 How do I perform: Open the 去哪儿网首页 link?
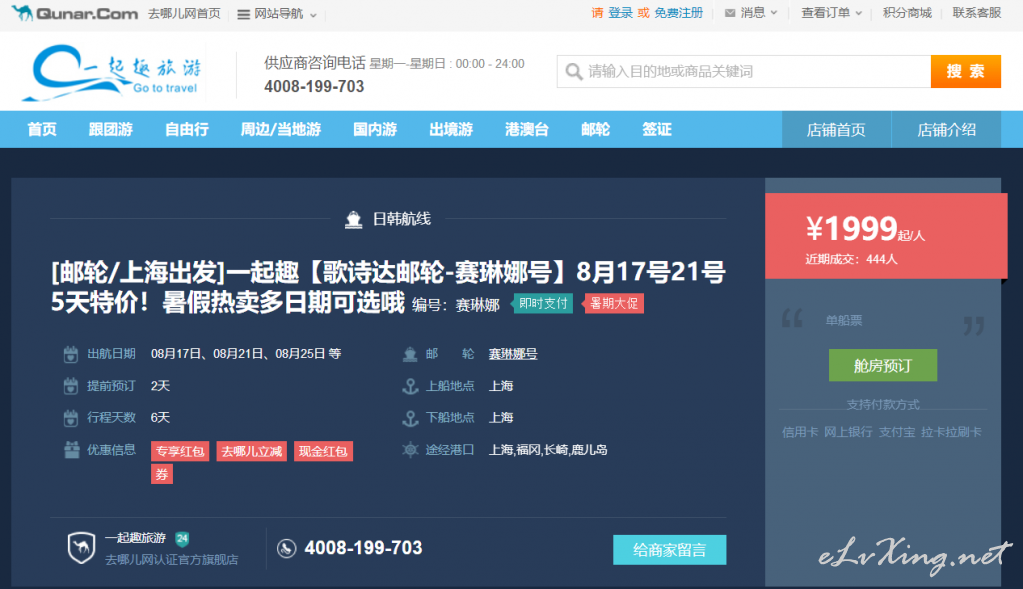coord(184,14)
